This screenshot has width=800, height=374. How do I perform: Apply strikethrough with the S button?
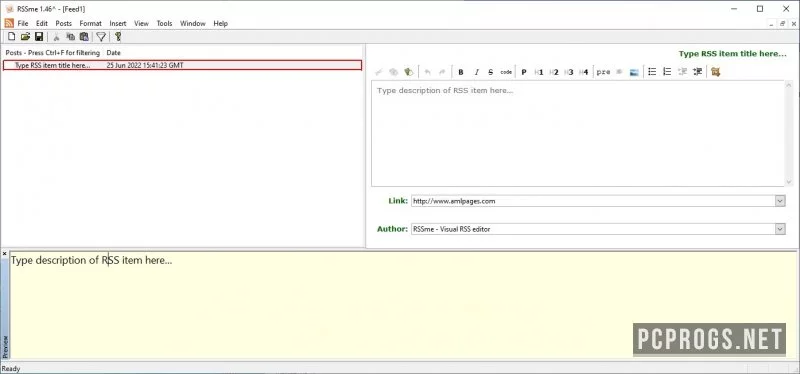click(490, 72)
